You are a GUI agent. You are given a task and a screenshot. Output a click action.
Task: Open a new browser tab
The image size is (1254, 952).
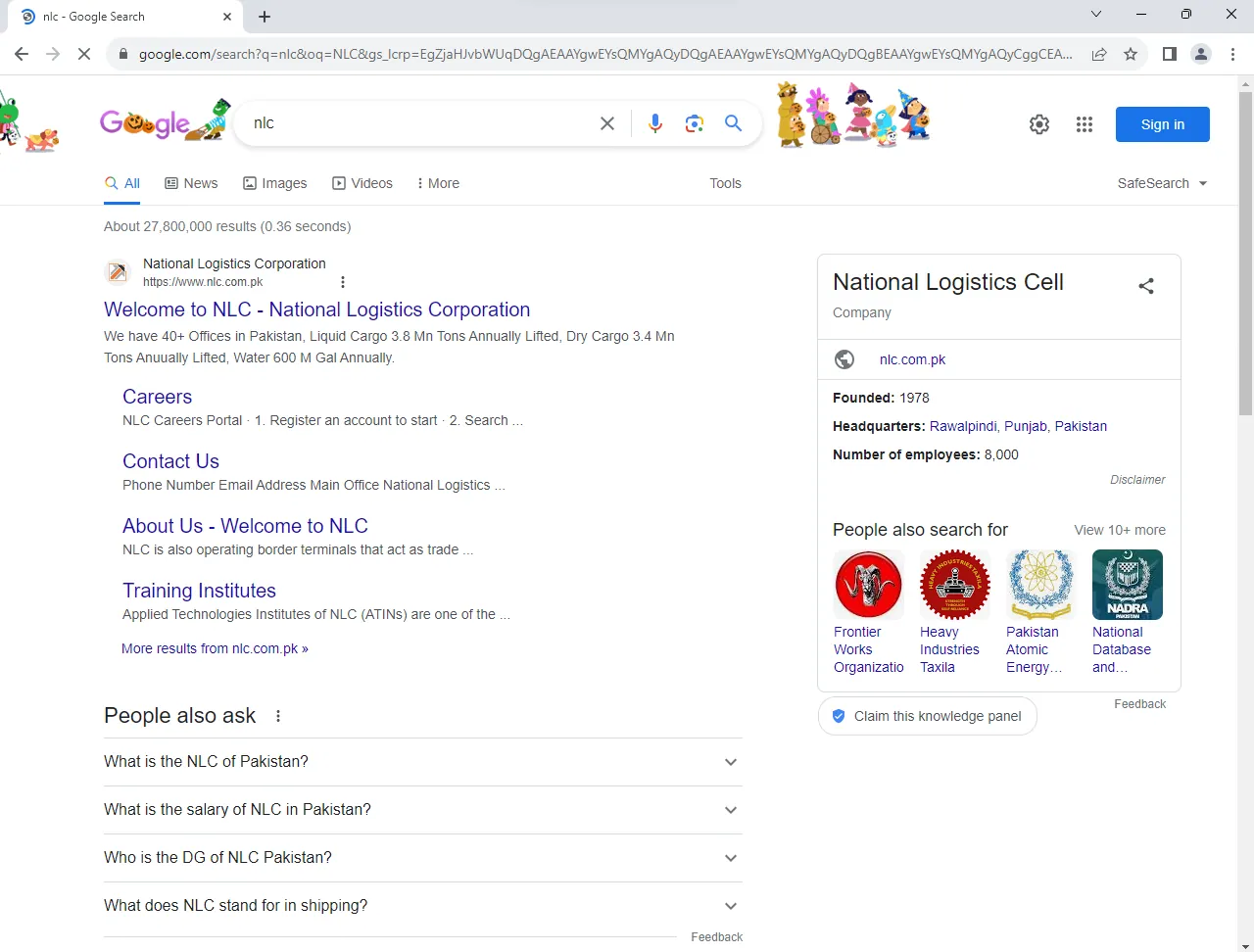click(265, 17)
